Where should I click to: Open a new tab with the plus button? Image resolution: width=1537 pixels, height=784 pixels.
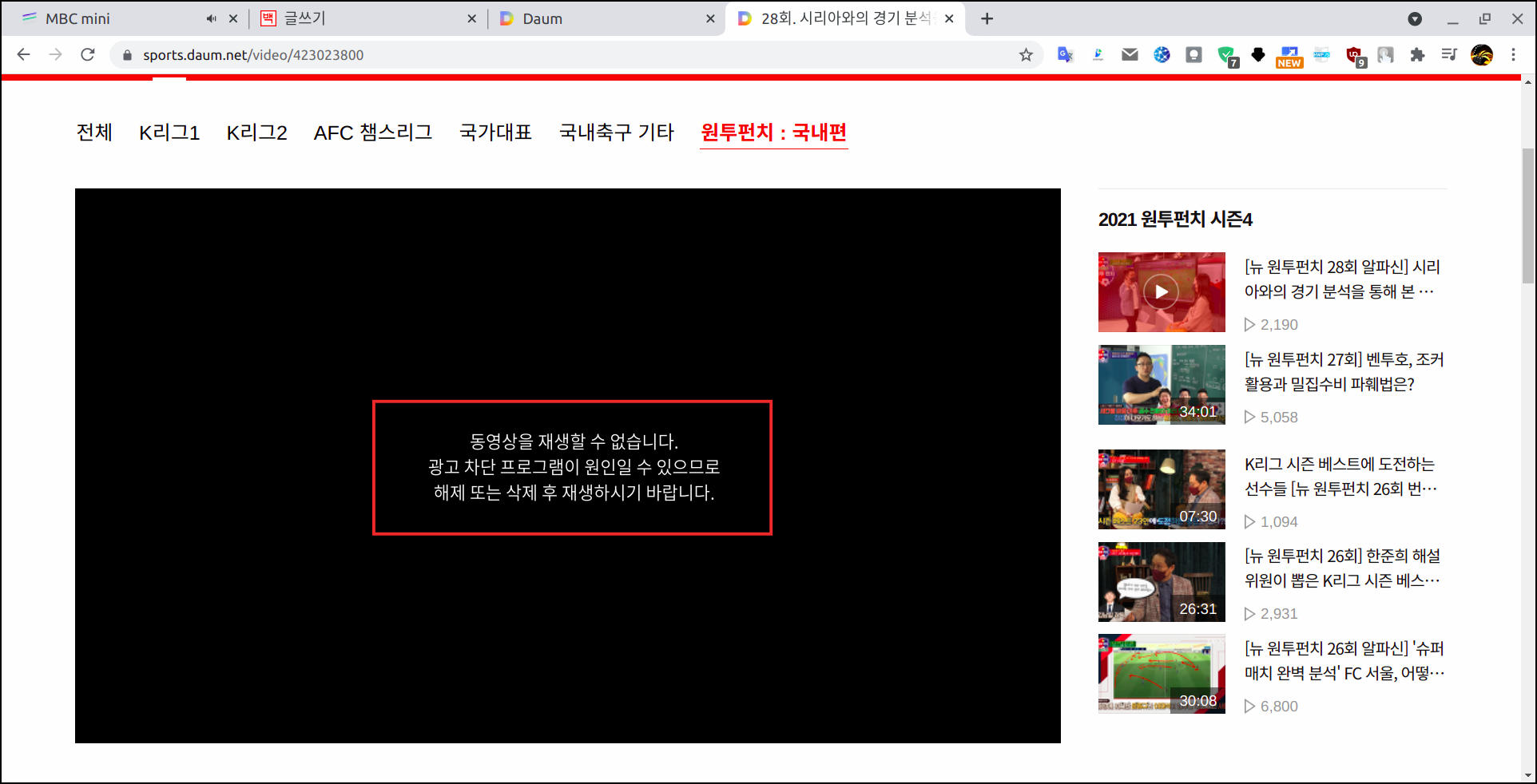tap(987, 18)
